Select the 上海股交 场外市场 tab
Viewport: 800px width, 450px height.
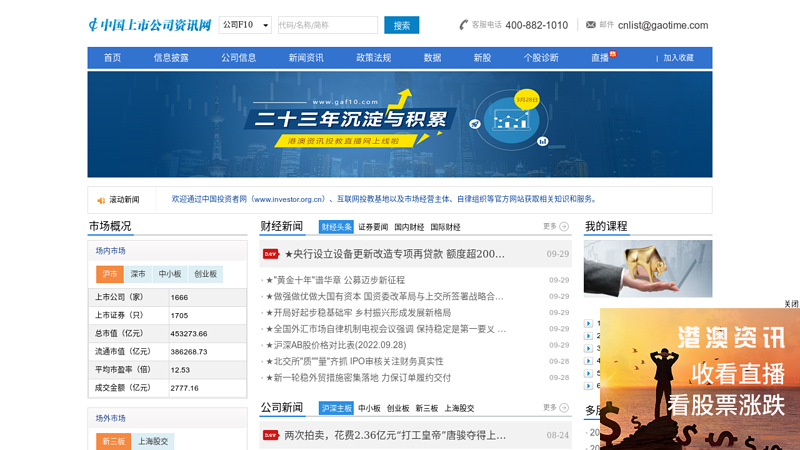coord(153,441)
